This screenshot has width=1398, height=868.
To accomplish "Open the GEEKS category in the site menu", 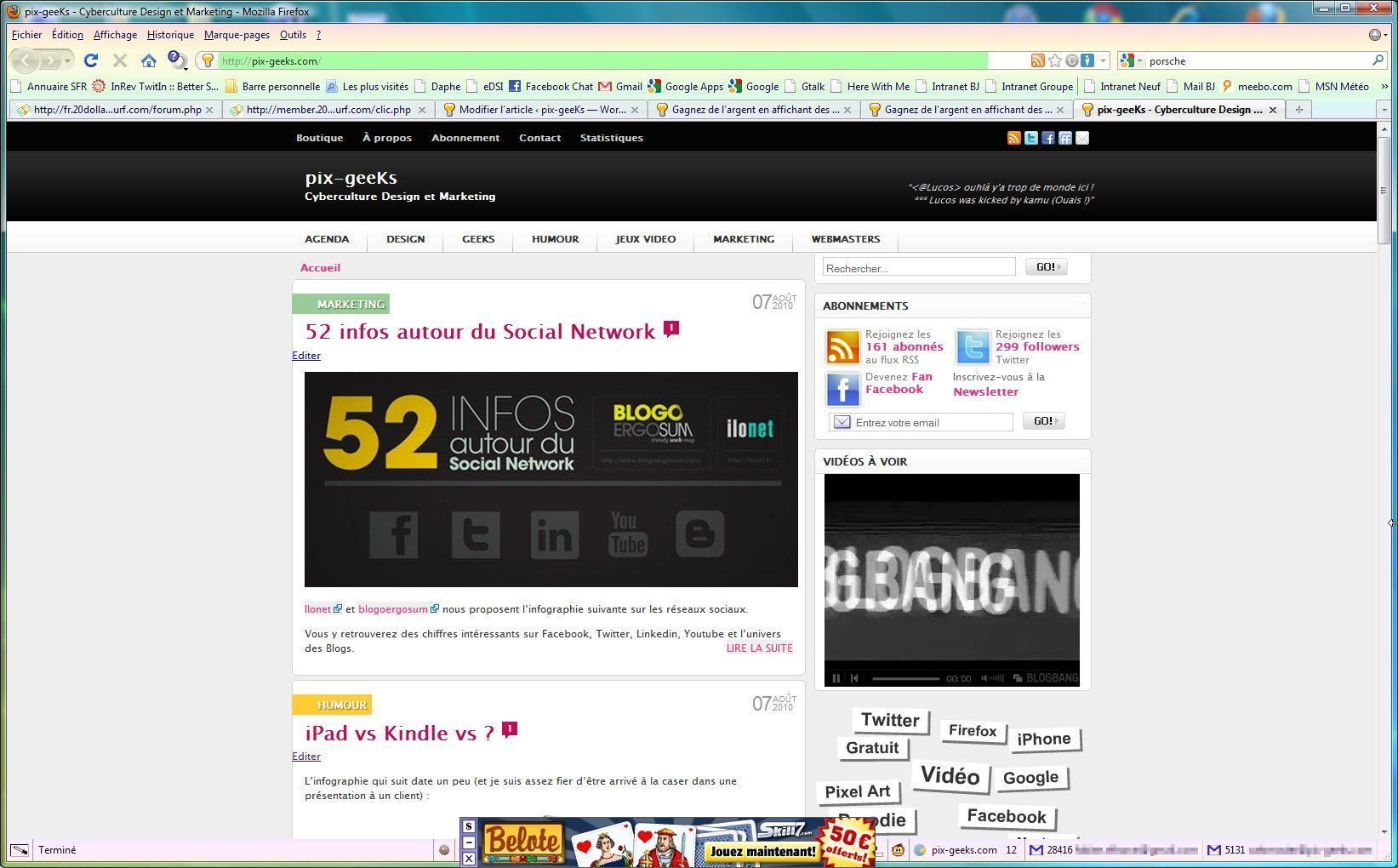I will pyautogui.click(x=478, y=239).
